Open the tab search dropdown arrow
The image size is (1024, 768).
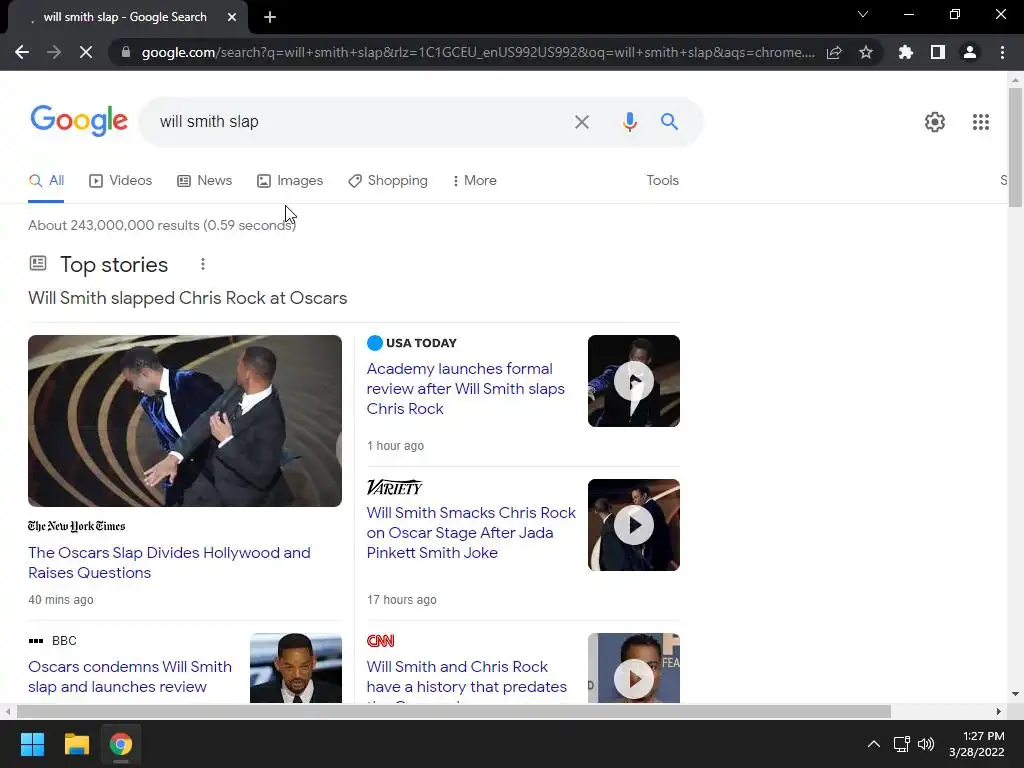[x=863, y=14]
